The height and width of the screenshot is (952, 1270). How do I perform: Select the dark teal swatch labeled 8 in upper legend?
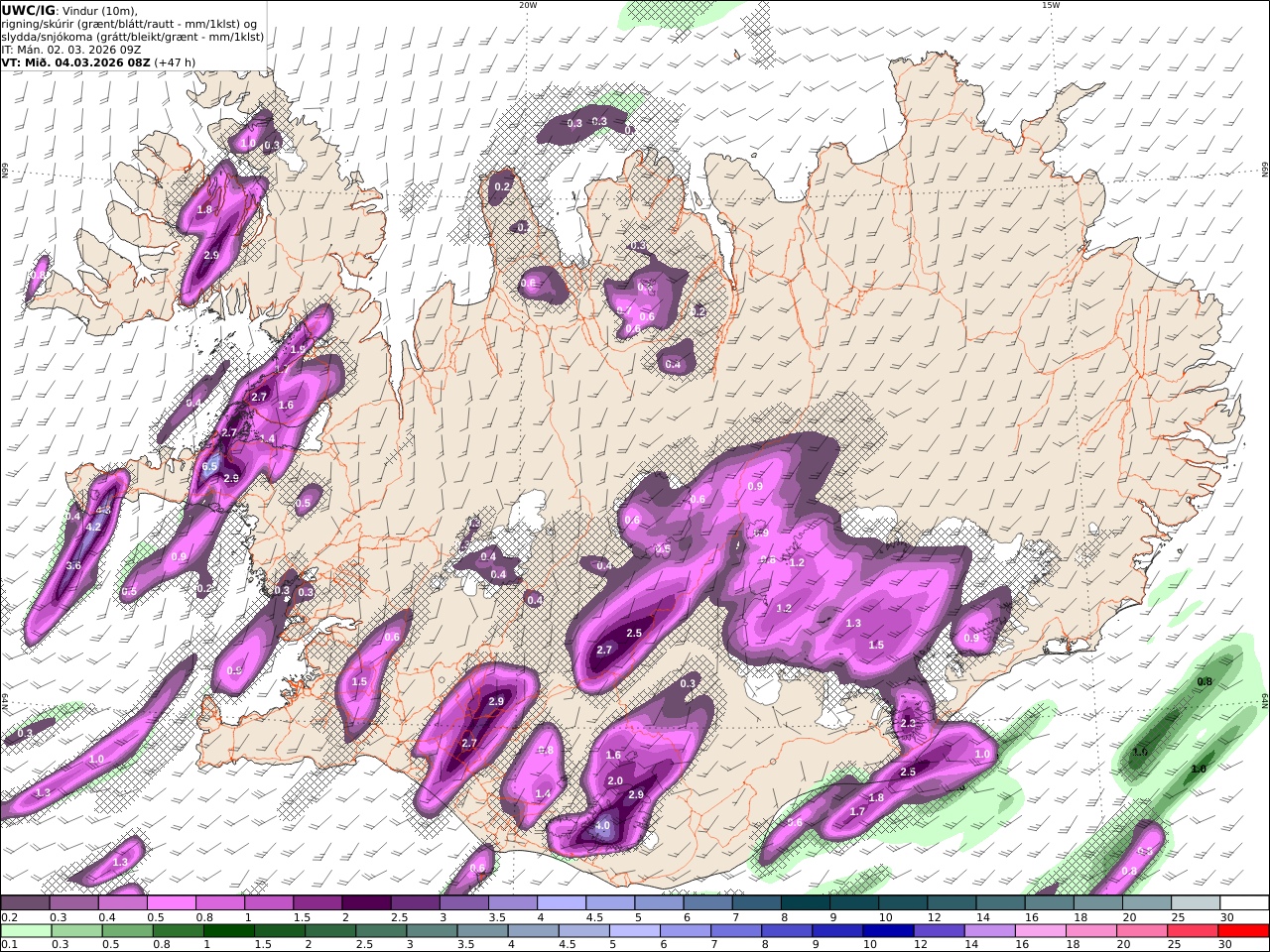[806, 902]
